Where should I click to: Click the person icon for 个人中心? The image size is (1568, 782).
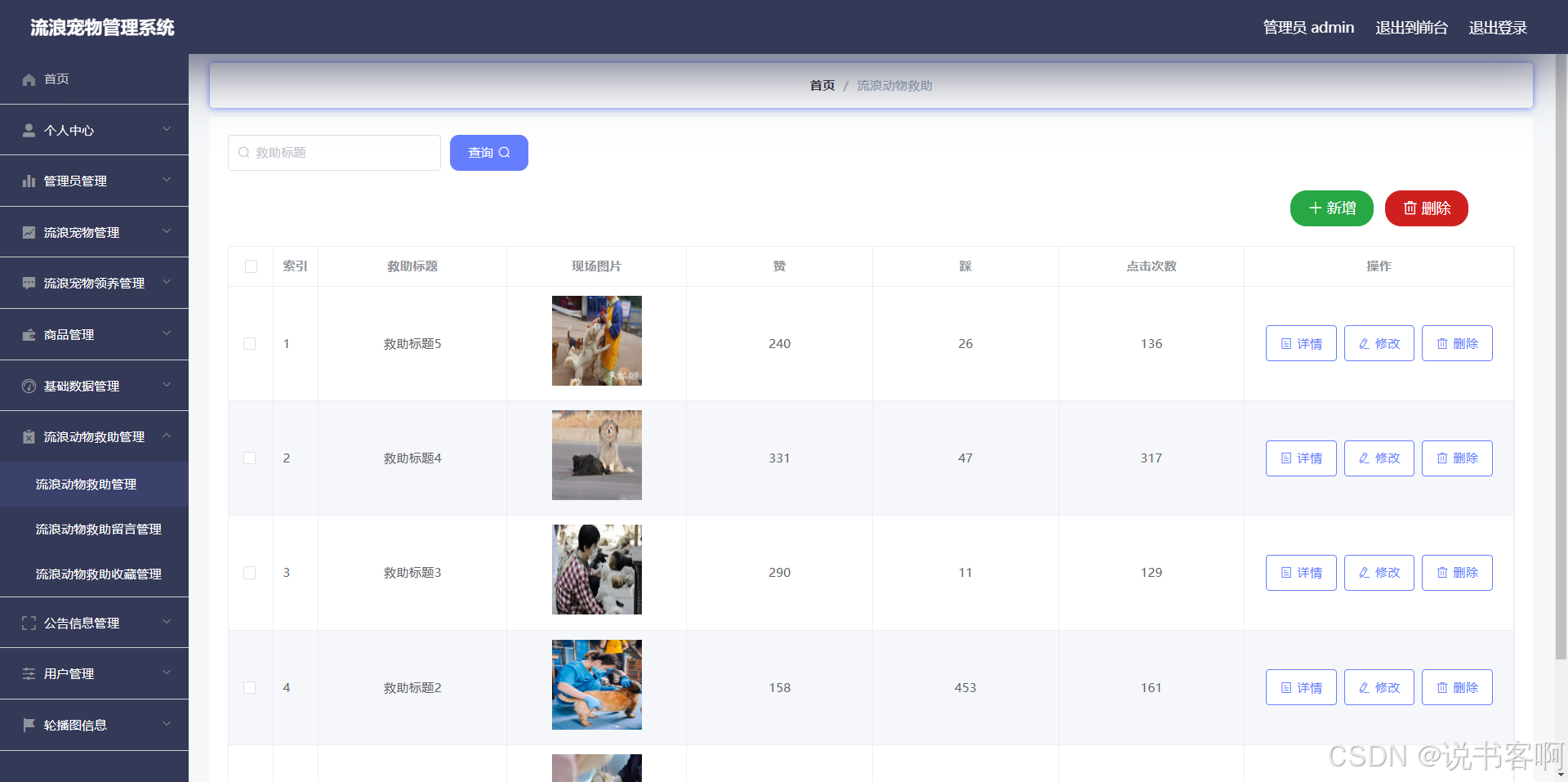pyautogui.click(x=29, y=130)
